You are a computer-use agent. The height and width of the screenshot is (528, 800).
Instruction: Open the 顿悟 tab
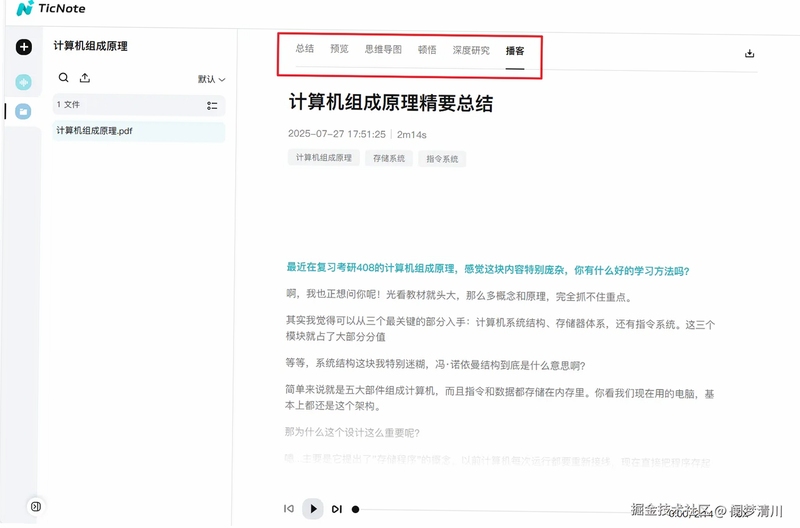[x=427, y=50]
